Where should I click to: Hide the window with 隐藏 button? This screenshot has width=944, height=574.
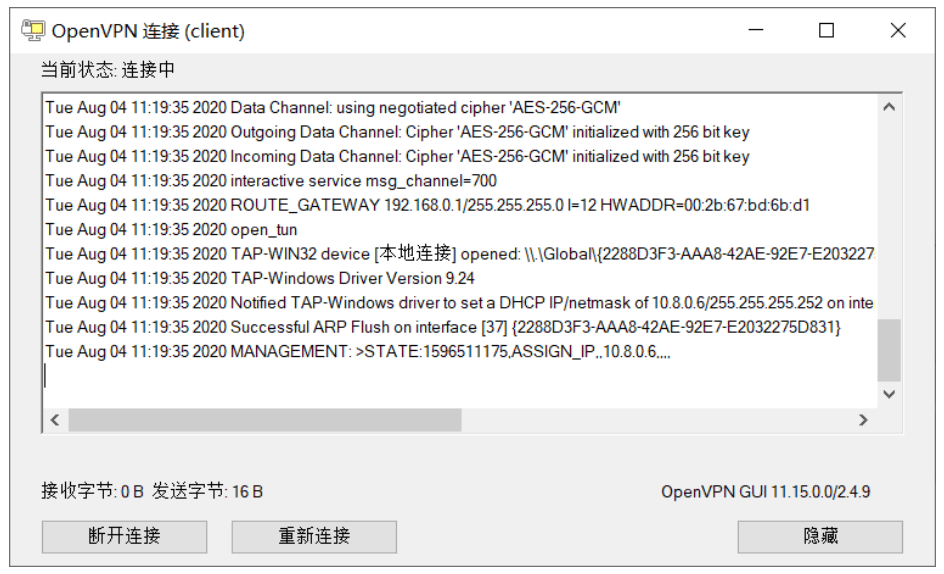pos(820,536)
